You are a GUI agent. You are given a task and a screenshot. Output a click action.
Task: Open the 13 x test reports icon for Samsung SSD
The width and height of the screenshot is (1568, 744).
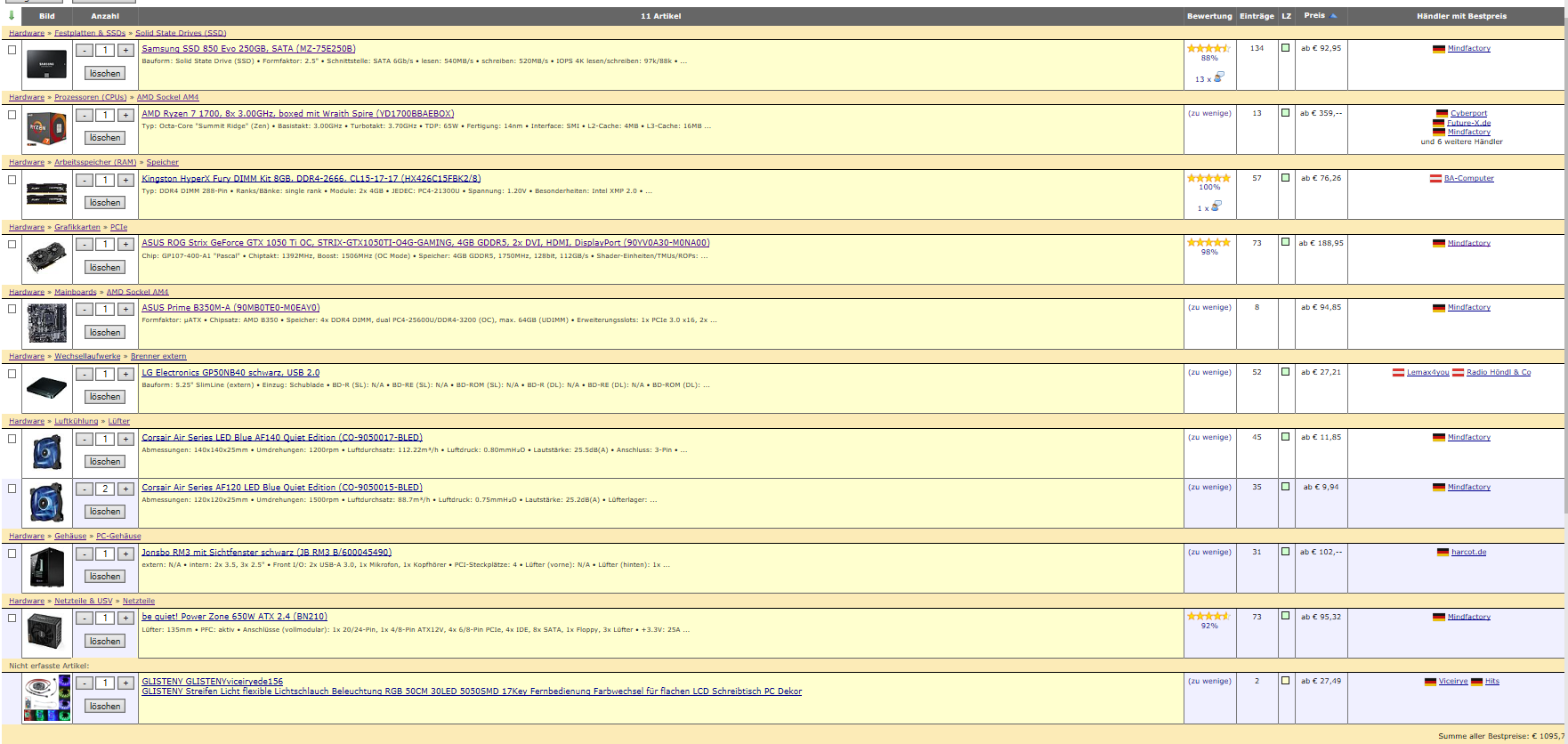(x=1218, y=77)
